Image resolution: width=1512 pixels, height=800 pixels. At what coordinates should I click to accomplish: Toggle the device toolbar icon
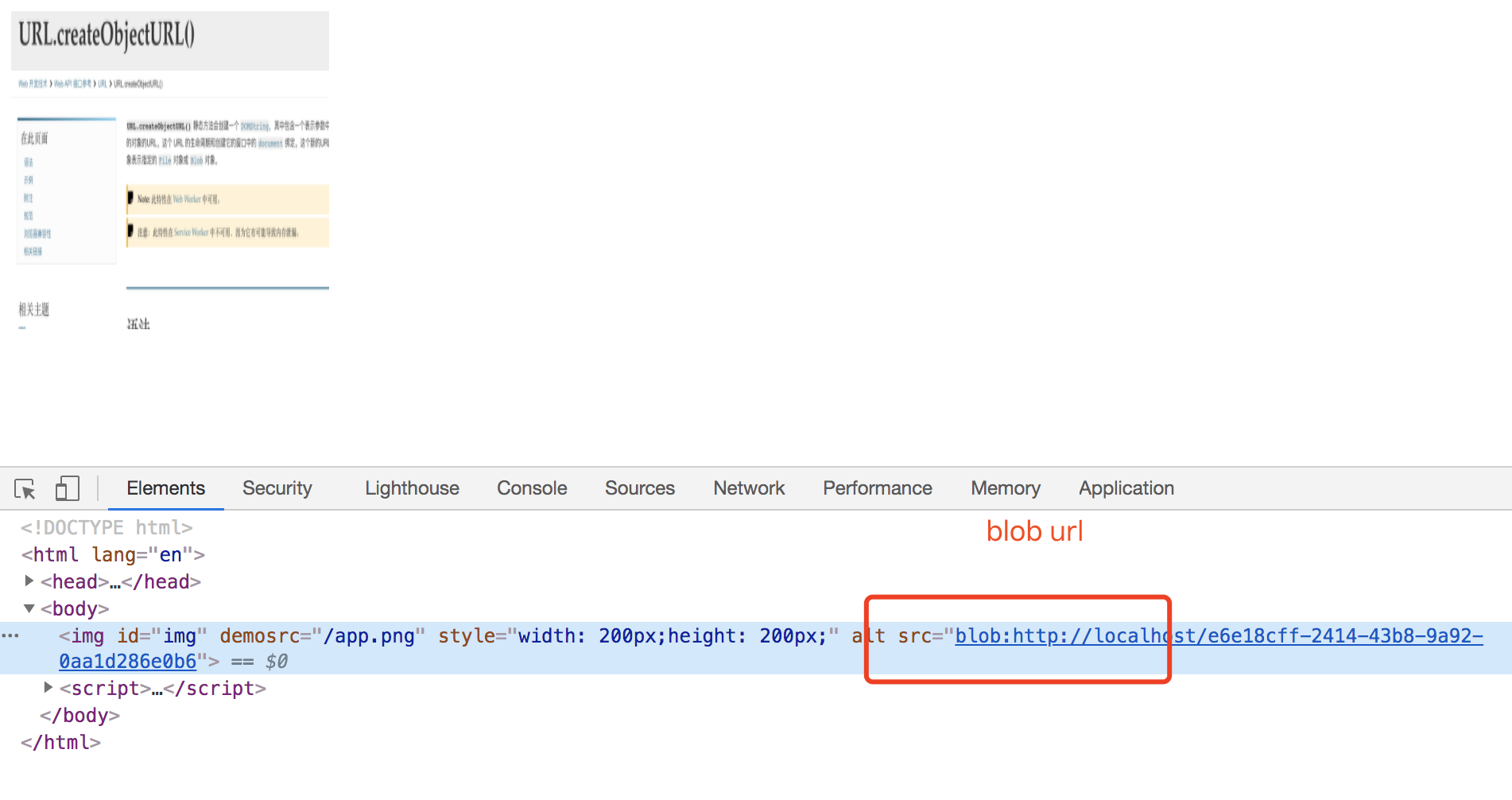67,488
